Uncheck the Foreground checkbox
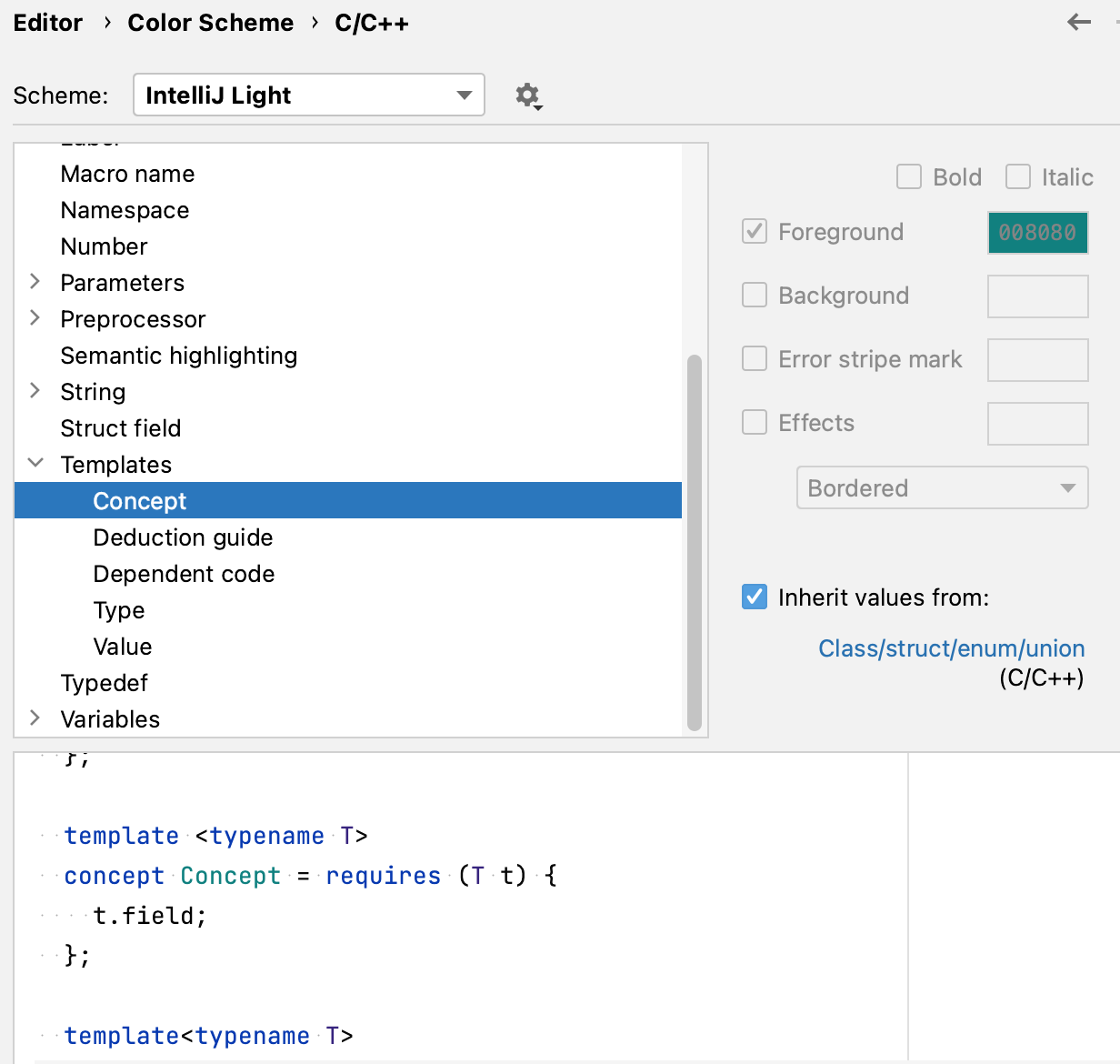Screen dimensions: 1120x1064 [x=755, y=232]
